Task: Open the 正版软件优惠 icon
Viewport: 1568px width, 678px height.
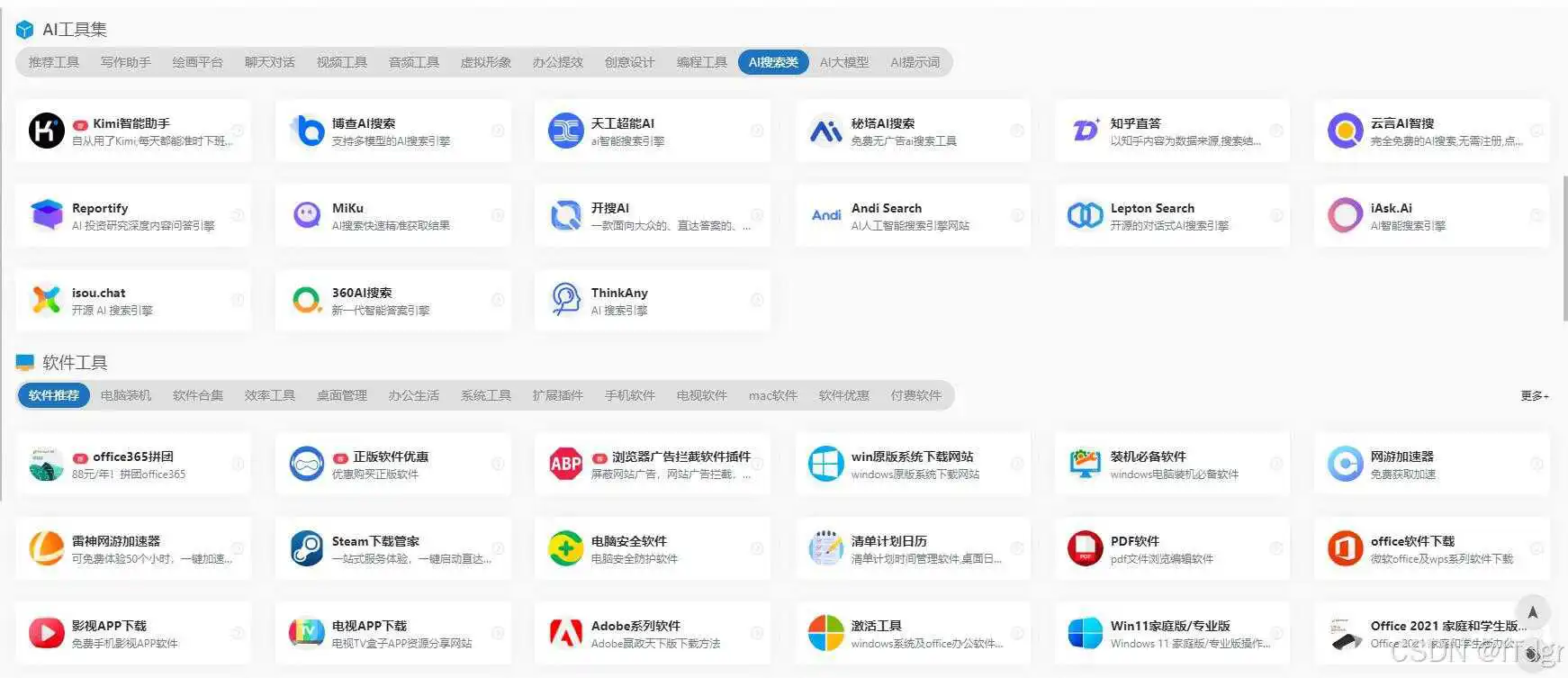Action: 307,464
